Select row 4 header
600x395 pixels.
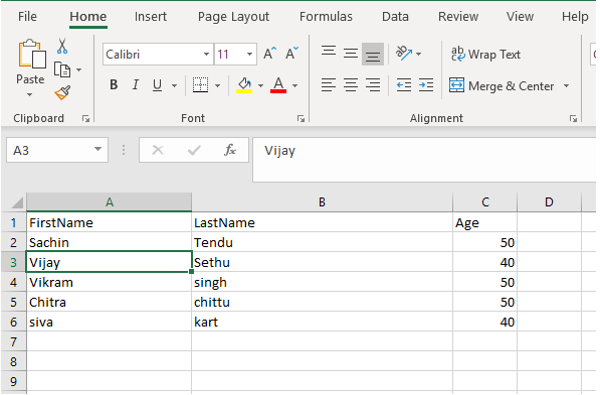click(x=13, y=282)
